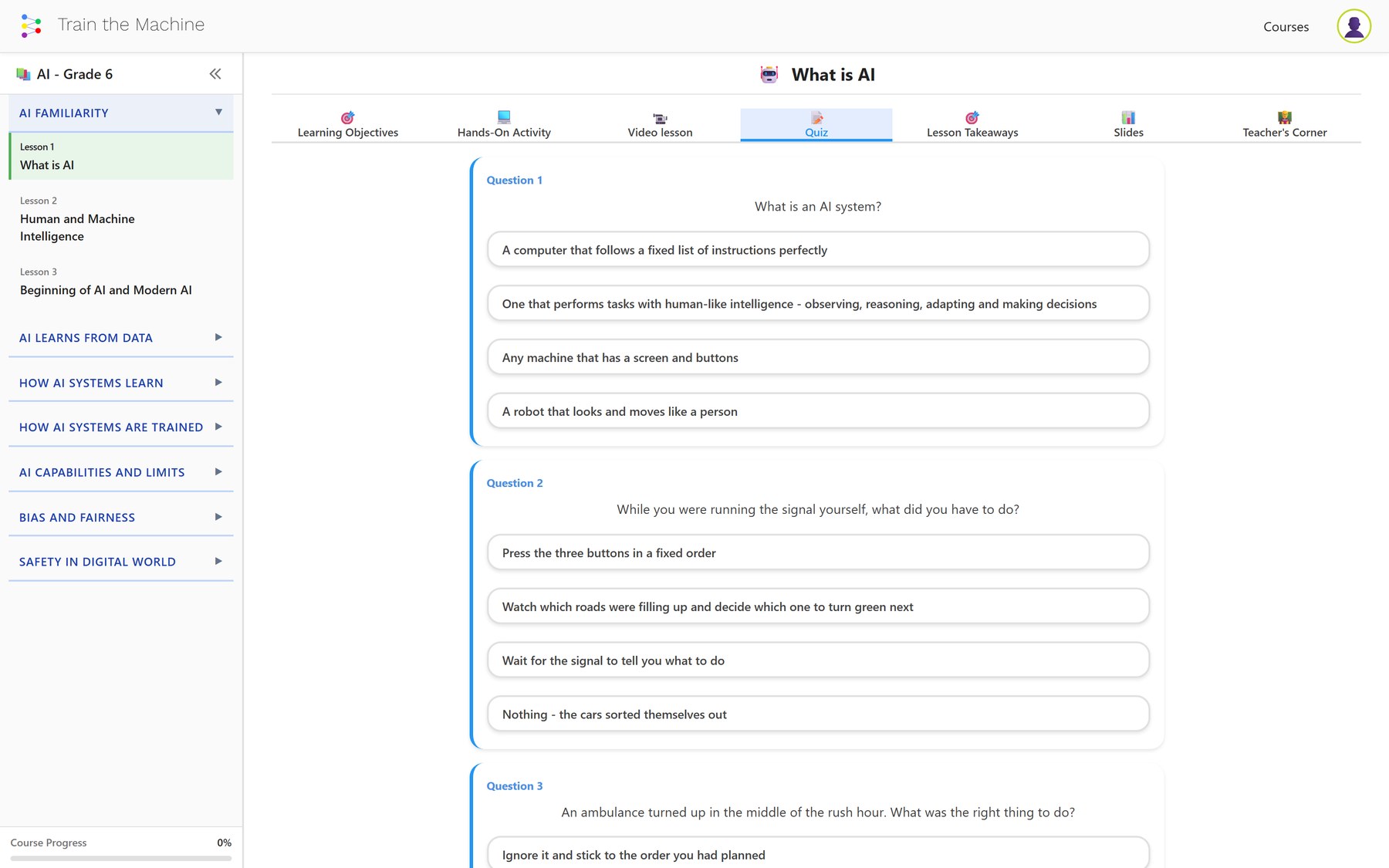Choose 'Nothing - the cars sorted themselves out'

click(x=818, y=714)
